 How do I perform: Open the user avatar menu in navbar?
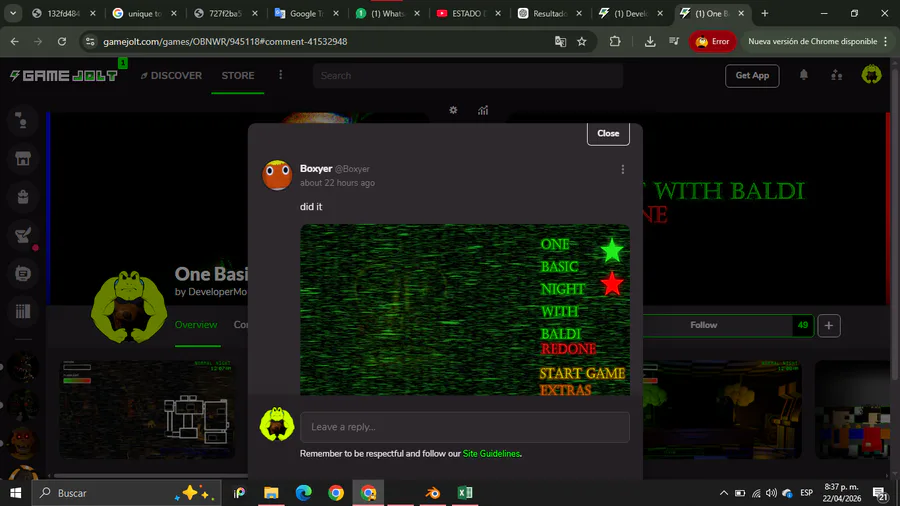[871, 75]
